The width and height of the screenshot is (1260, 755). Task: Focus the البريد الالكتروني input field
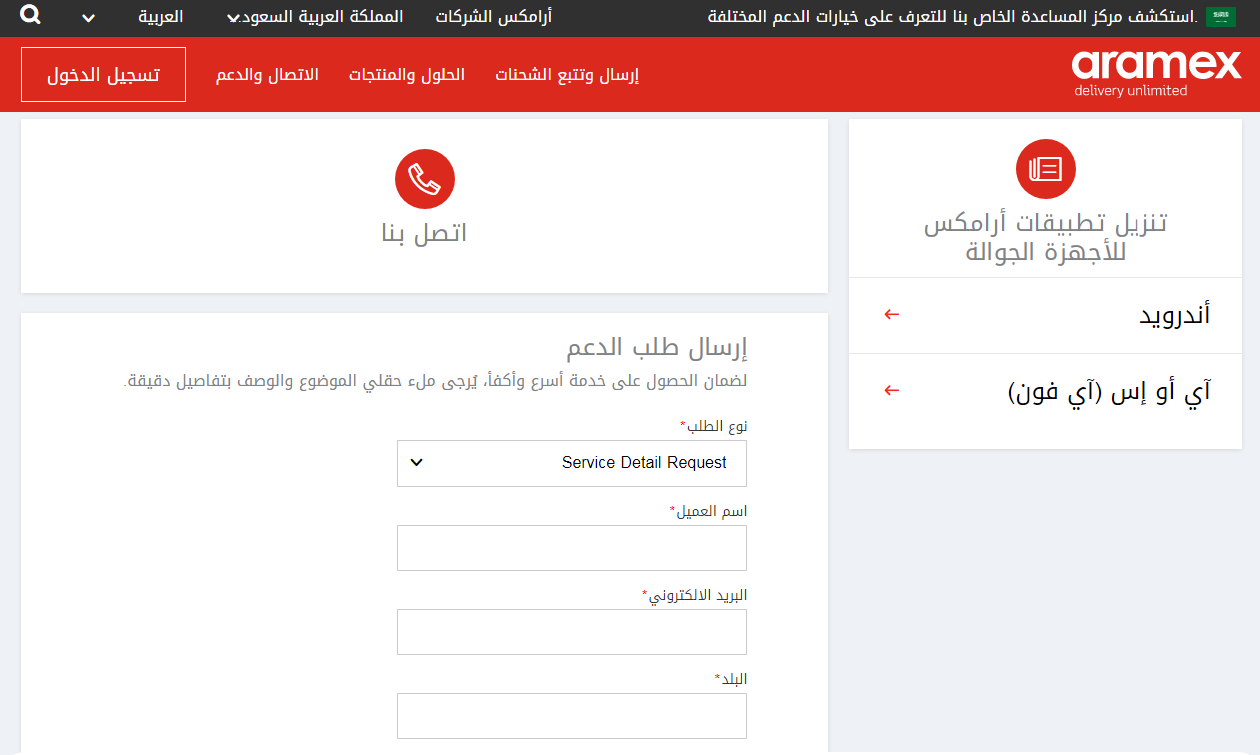pos(572,632)
